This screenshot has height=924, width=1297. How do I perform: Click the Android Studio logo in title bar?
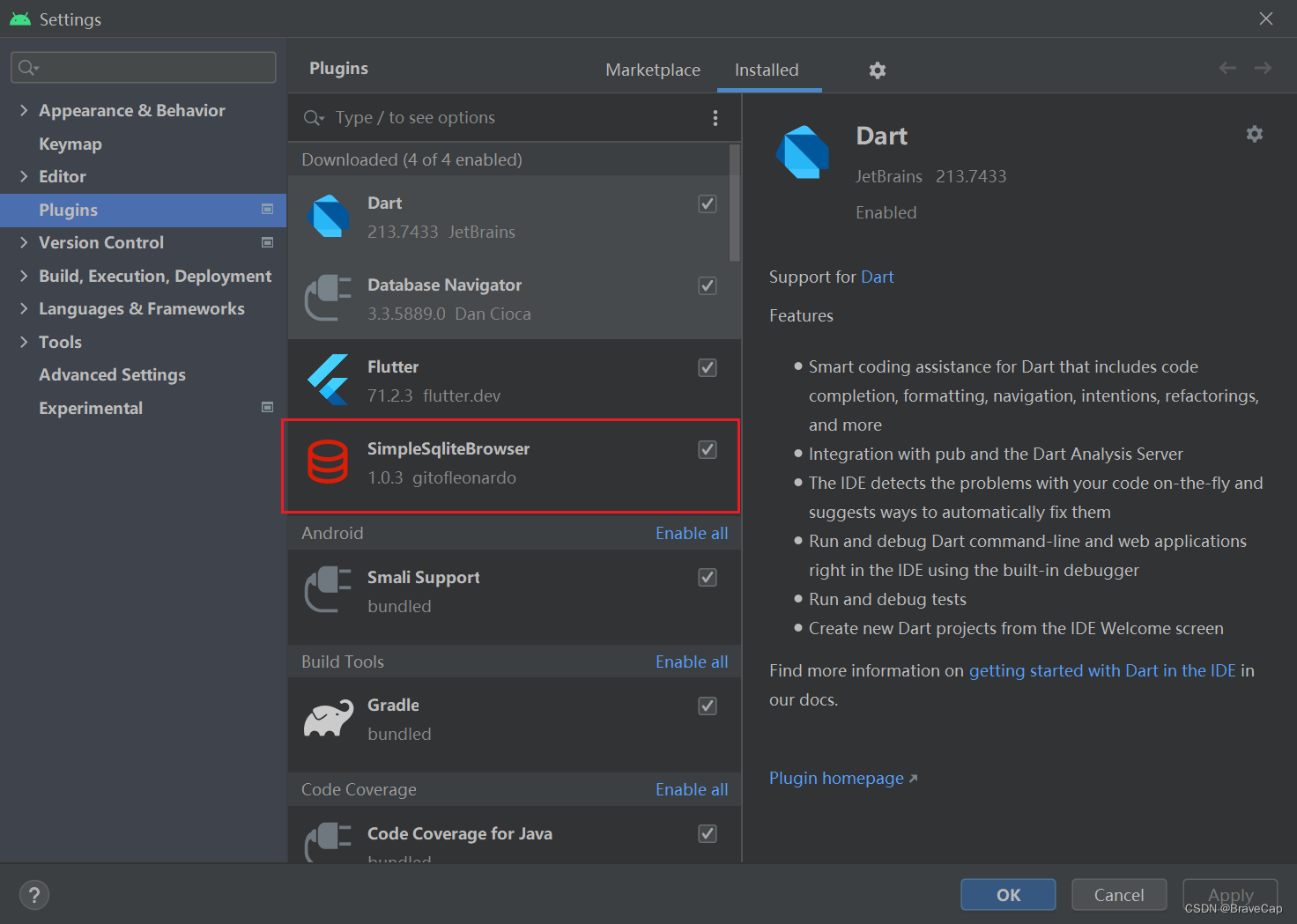[x=19, y=18]
